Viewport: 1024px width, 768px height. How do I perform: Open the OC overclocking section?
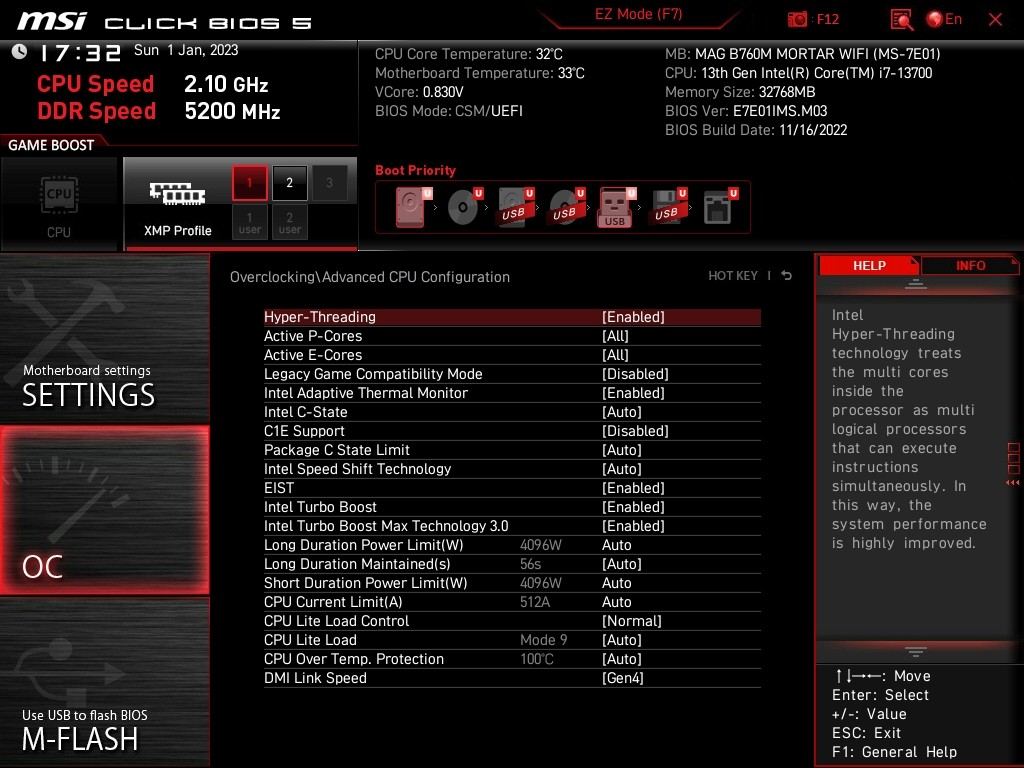pos(104,509)
